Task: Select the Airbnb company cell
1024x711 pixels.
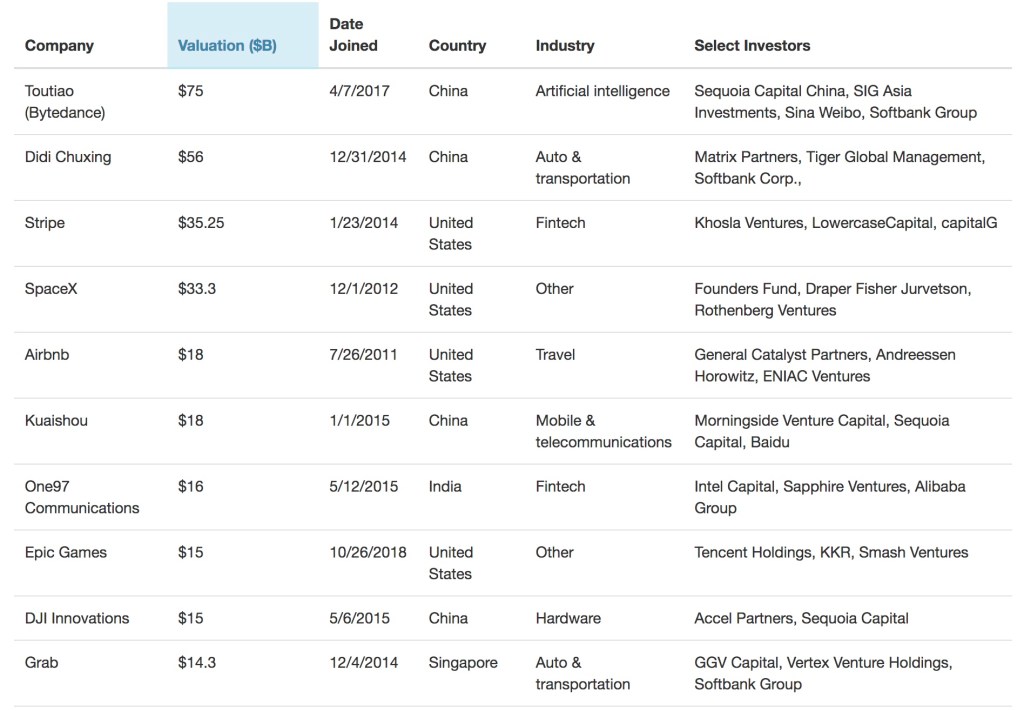Action: [x=47, y=355]
